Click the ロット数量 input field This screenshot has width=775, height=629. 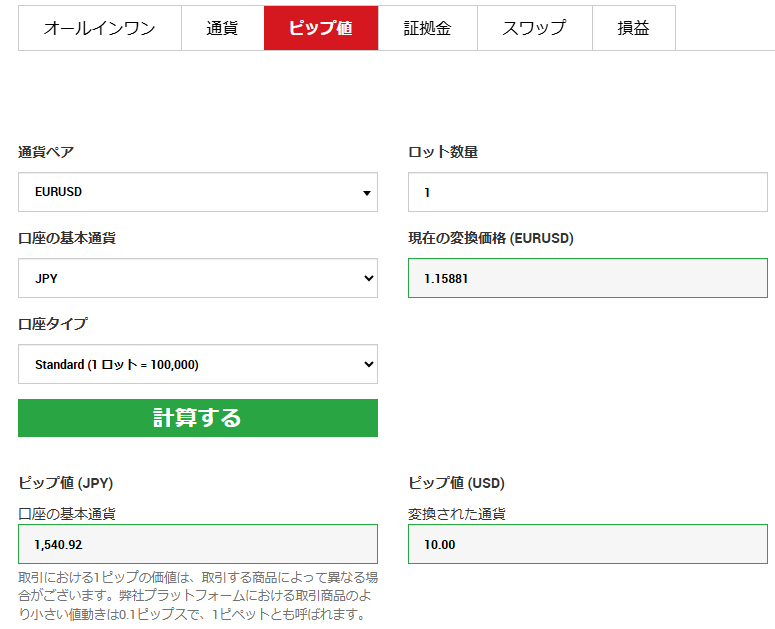pyautogui.click(x=587, y=192)
